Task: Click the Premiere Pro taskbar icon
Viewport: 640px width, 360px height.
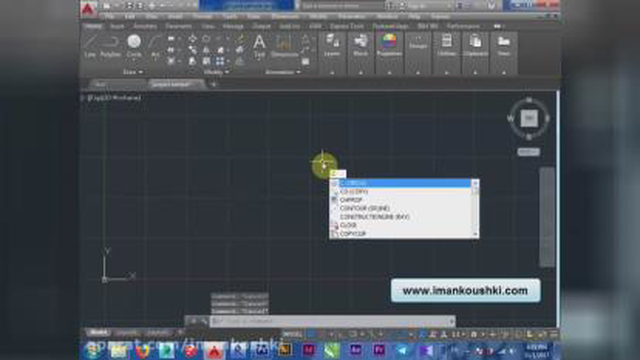Action: click(379, 350)
